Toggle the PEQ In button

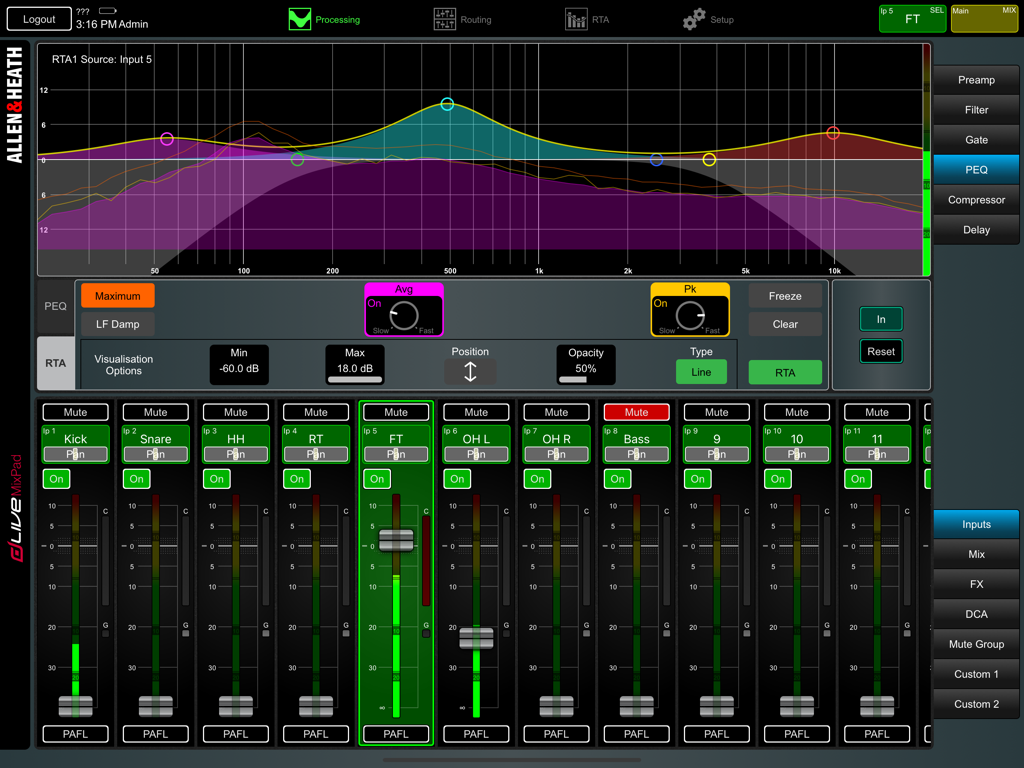(881, 318)
